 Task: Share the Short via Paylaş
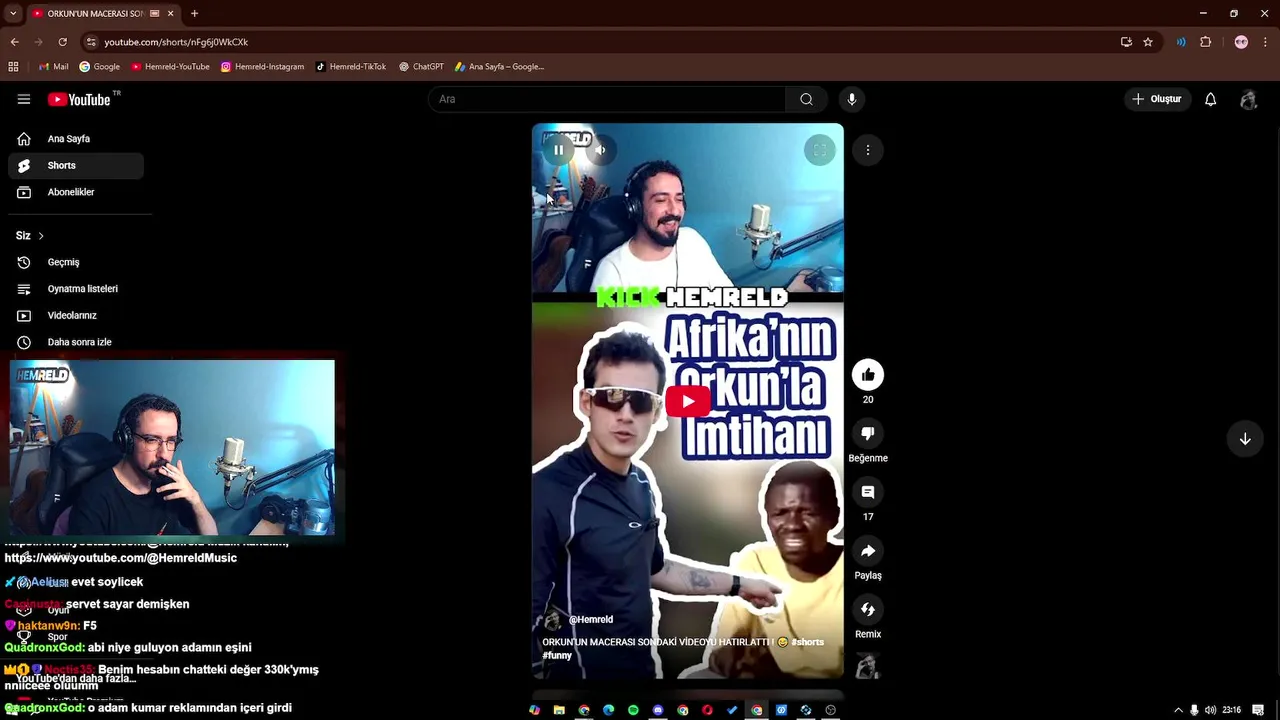pos(868,551)
